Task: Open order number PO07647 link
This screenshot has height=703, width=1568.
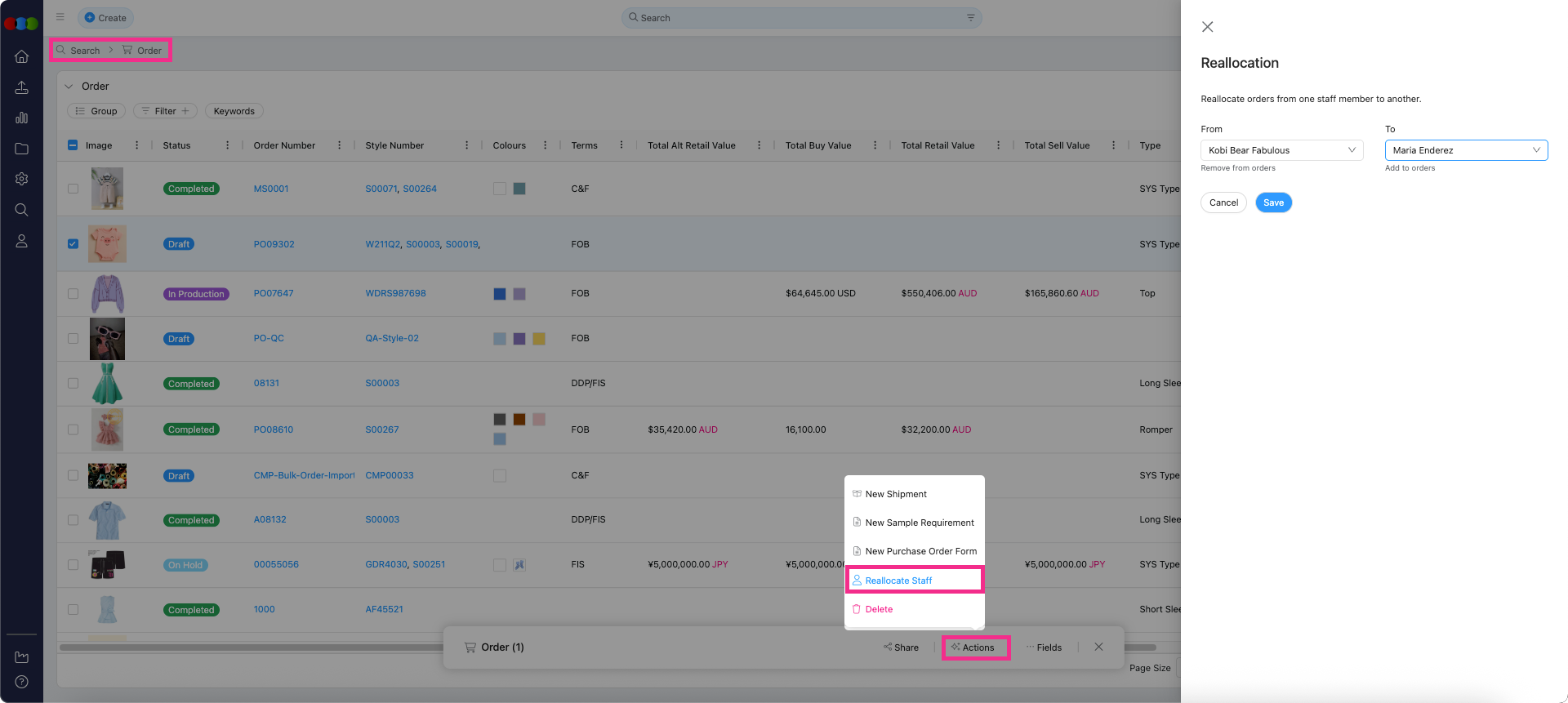Action: 274,293
